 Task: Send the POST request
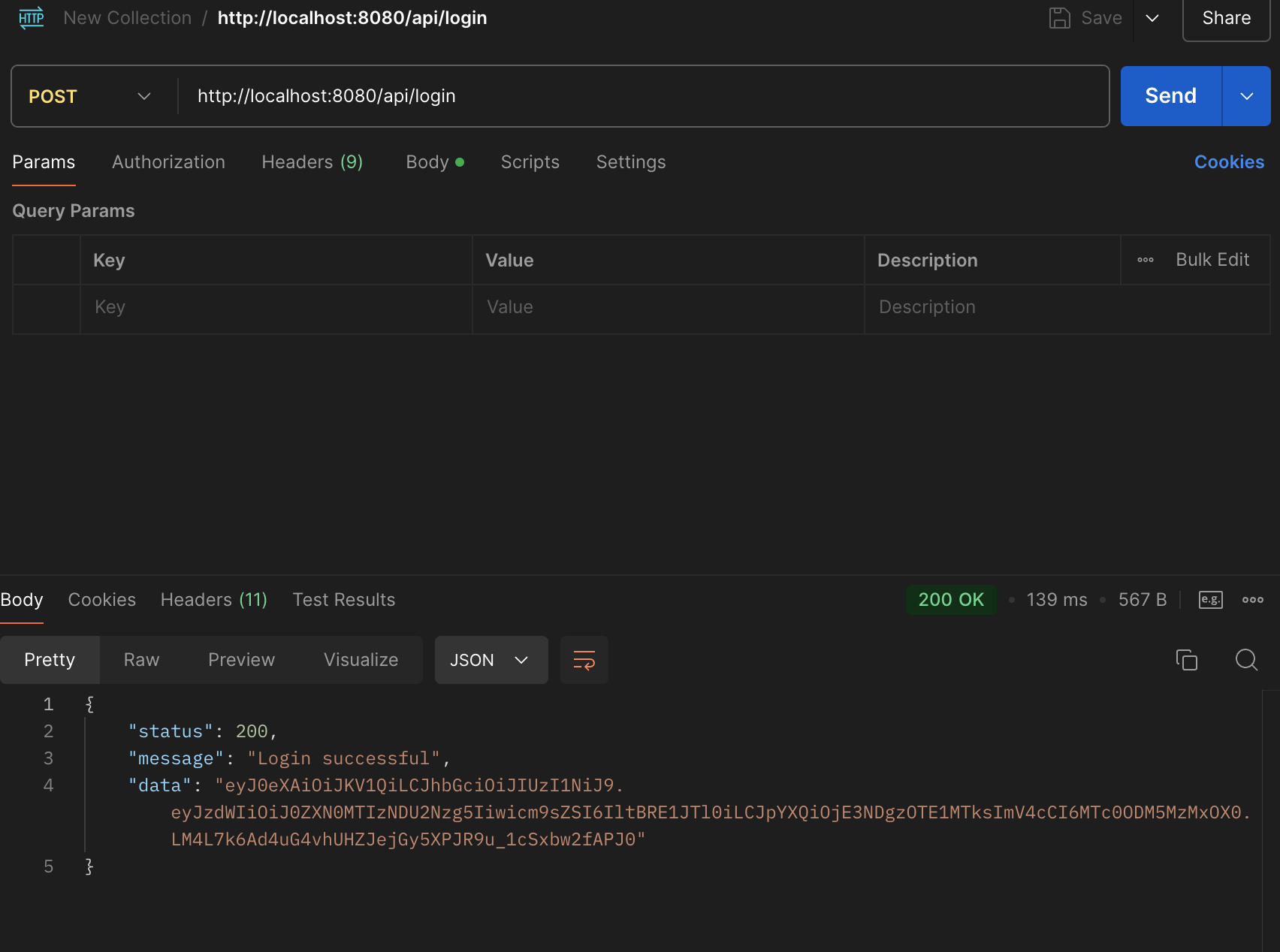tap(1170, 96)
